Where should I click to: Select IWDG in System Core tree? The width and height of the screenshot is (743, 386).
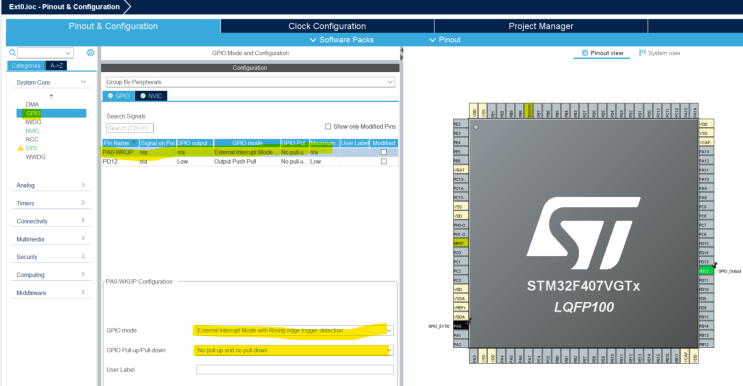(x=33, y=122)
